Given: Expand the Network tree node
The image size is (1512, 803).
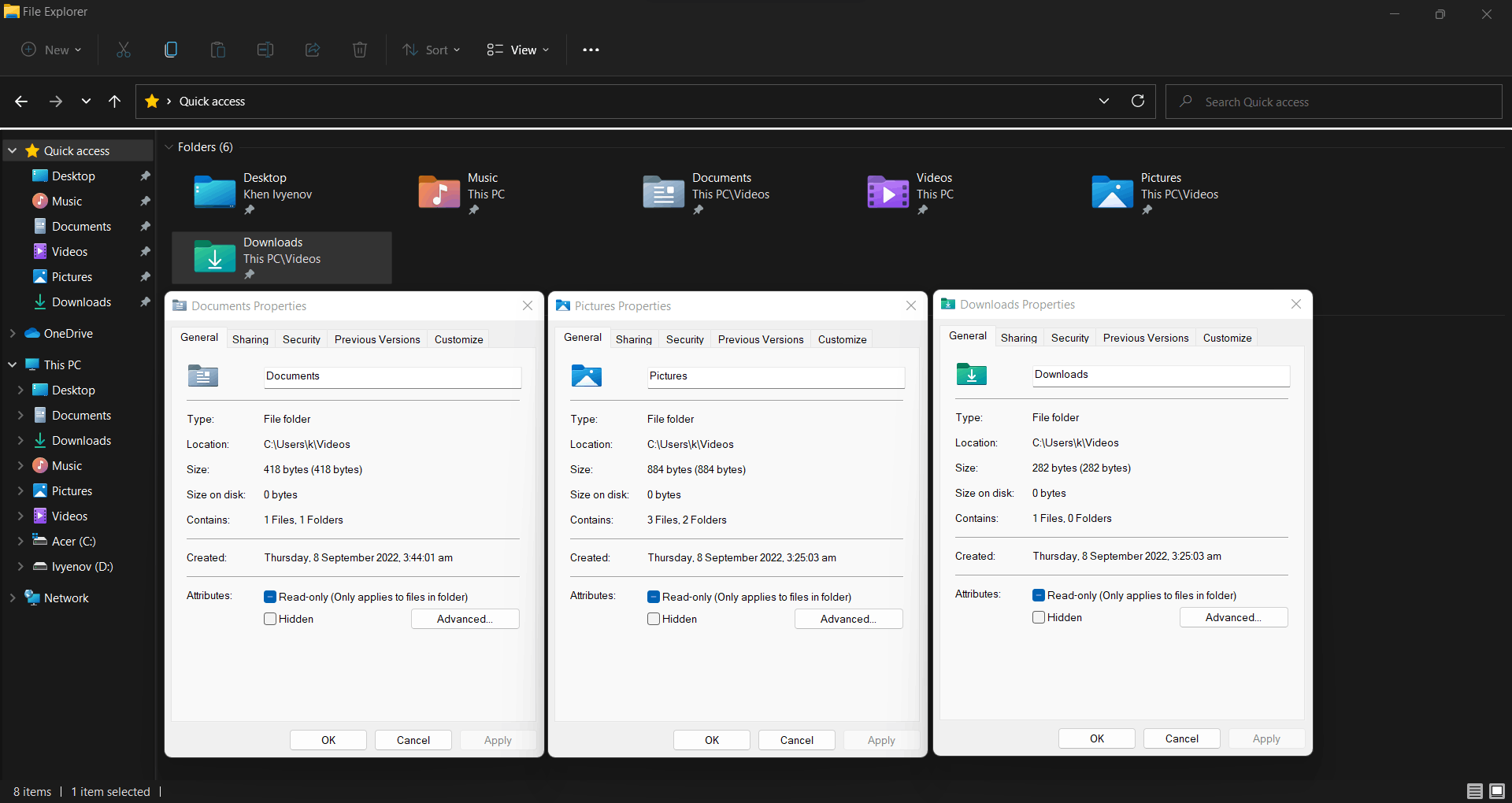Looking at the screenshot, I should pos(13,598).
